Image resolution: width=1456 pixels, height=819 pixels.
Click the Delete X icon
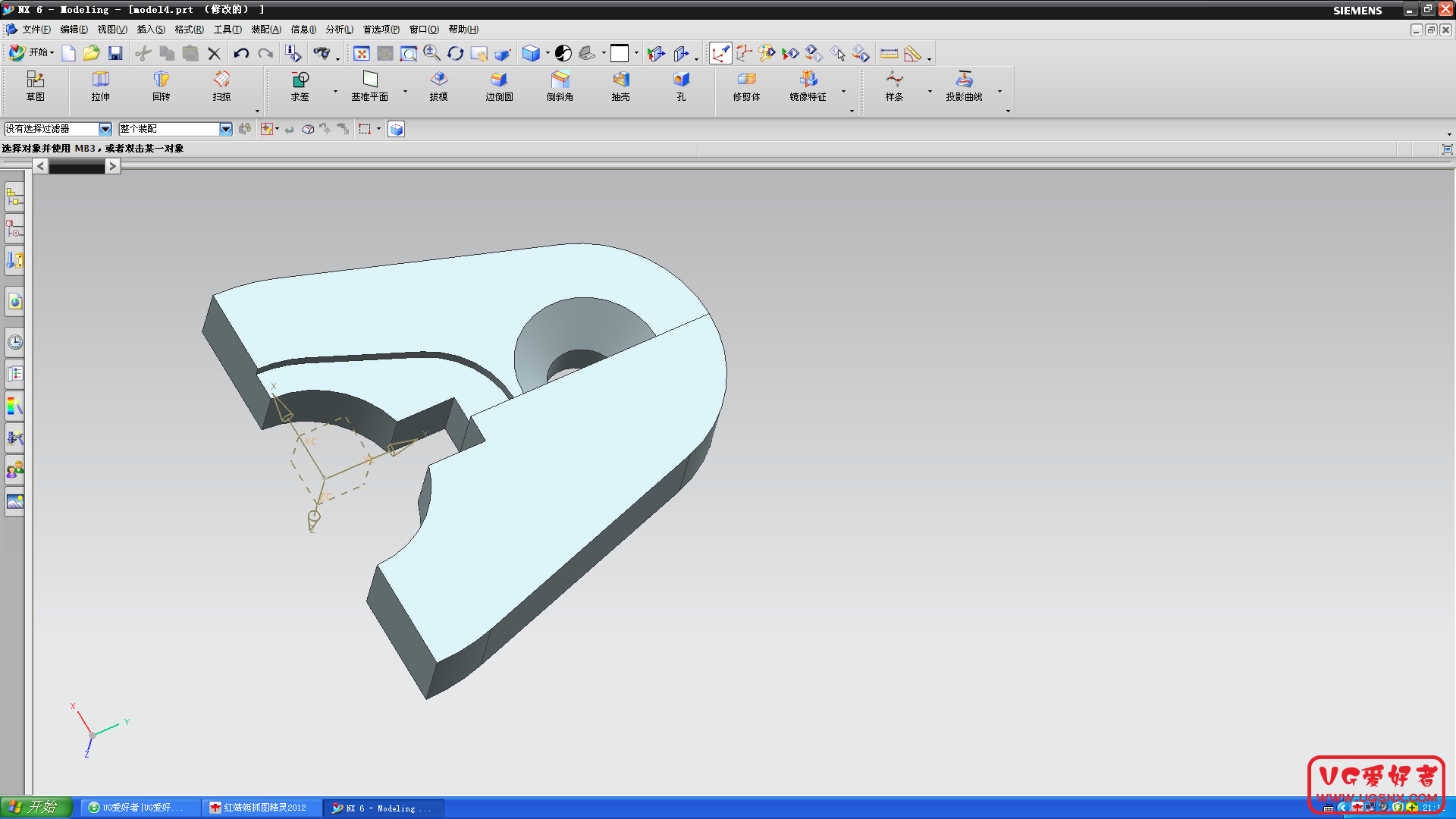[x=215, y=53]
